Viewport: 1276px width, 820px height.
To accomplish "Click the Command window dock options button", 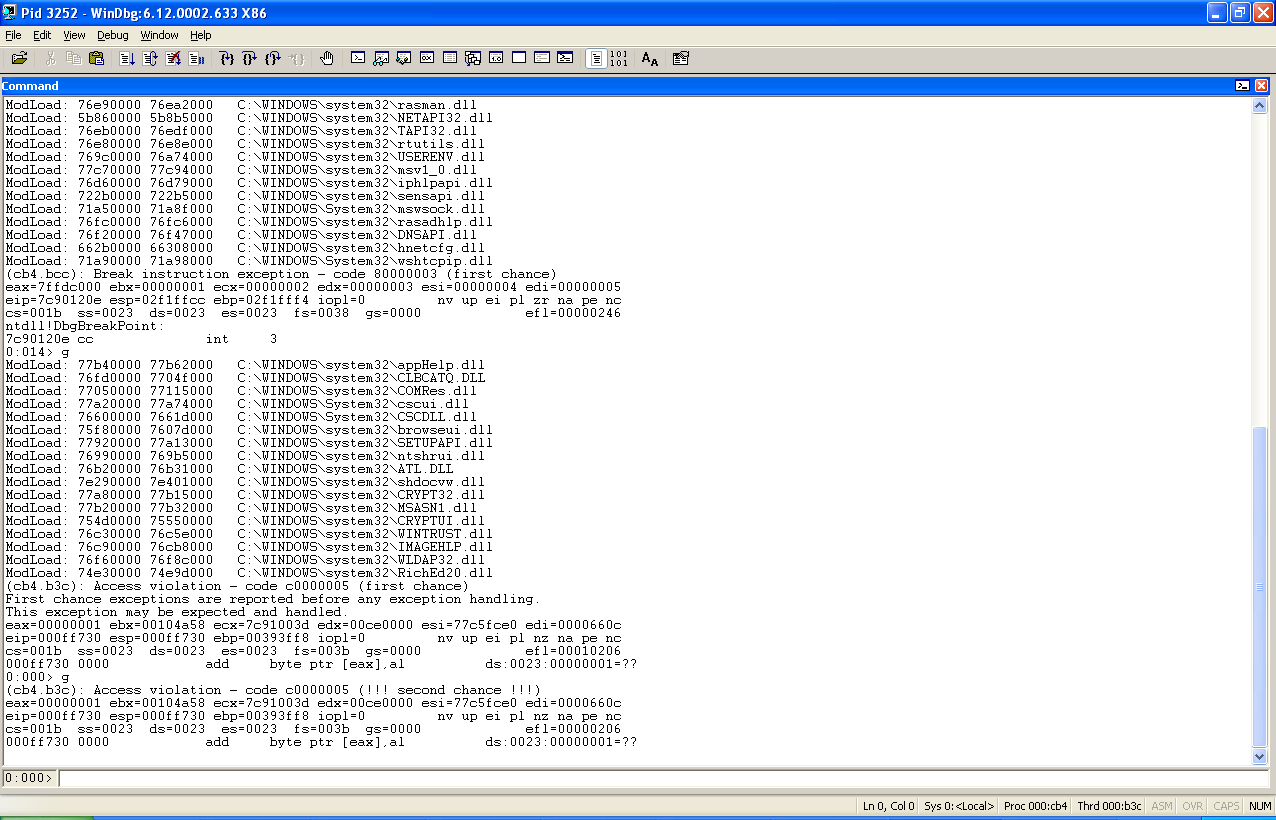I will point(1242,86).
